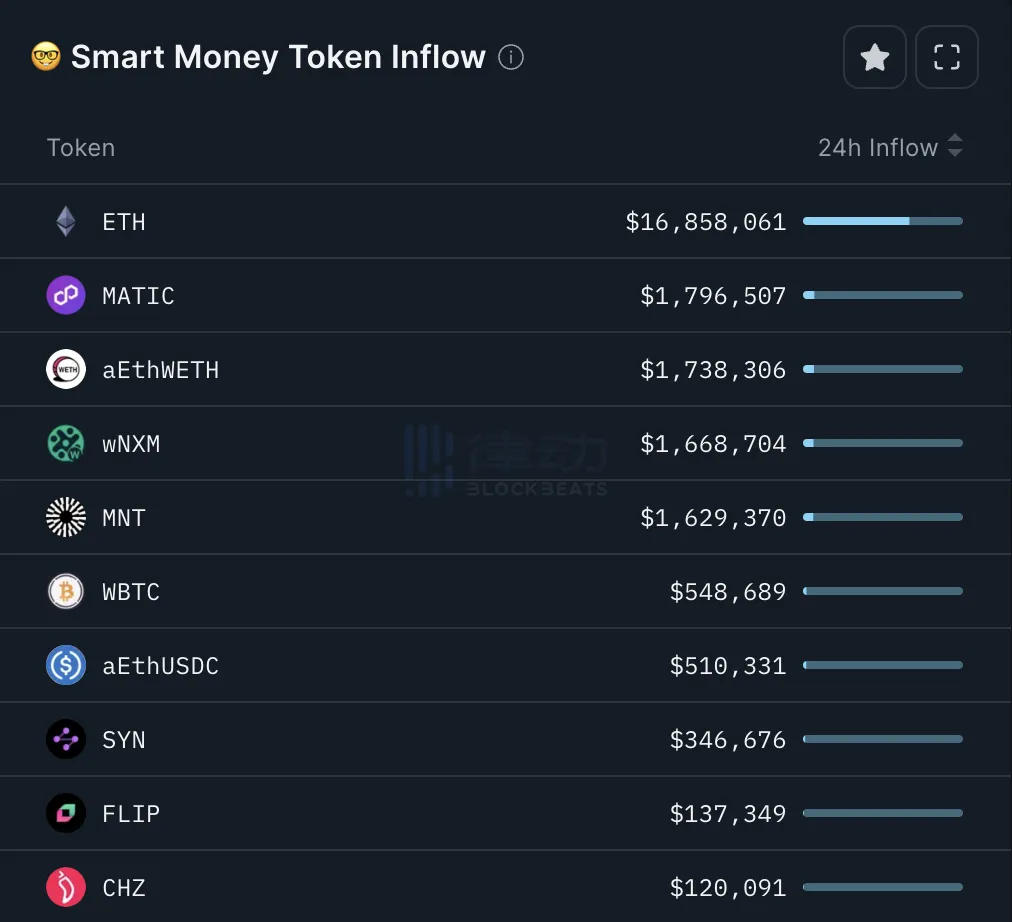
Task: Click the SYN token icon
Action: pyautogui.click(x=66, y=739)
